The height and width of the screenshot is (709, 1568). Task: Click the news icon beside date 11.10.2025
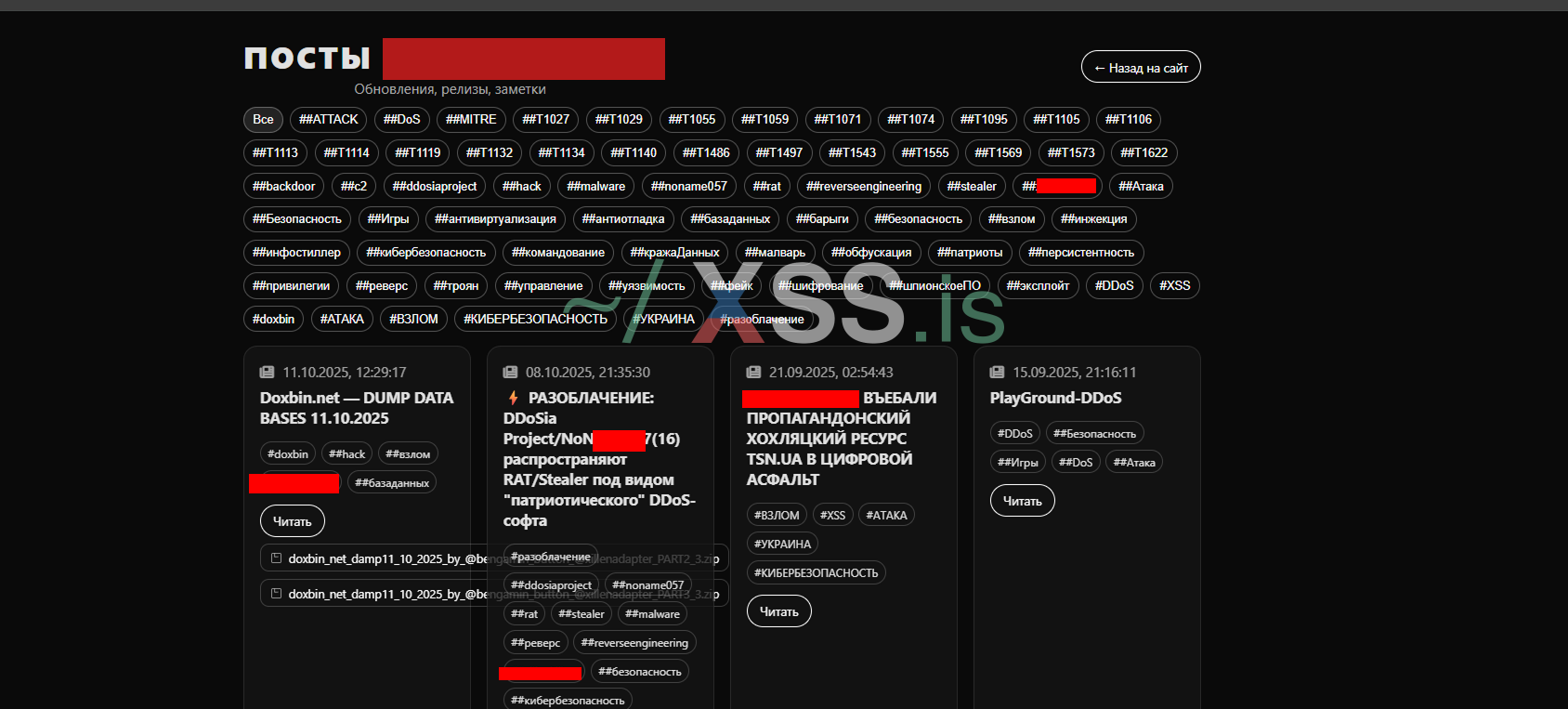pyautogui.click(x=267, y=373)
